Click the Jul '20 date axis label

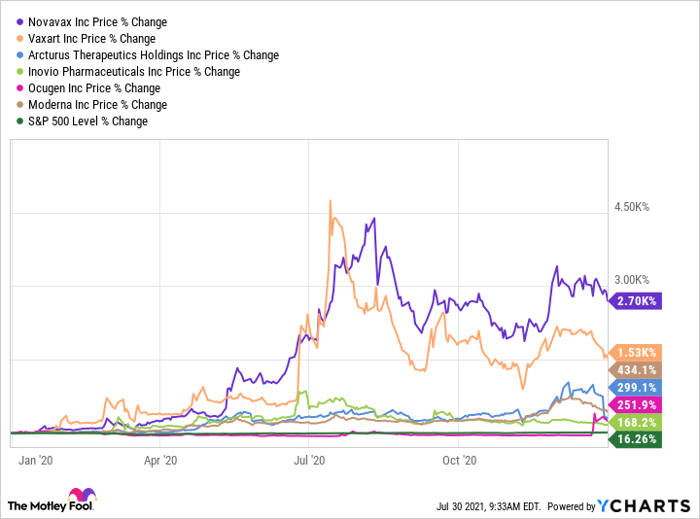pyautogui.click(x=311, y=461)
